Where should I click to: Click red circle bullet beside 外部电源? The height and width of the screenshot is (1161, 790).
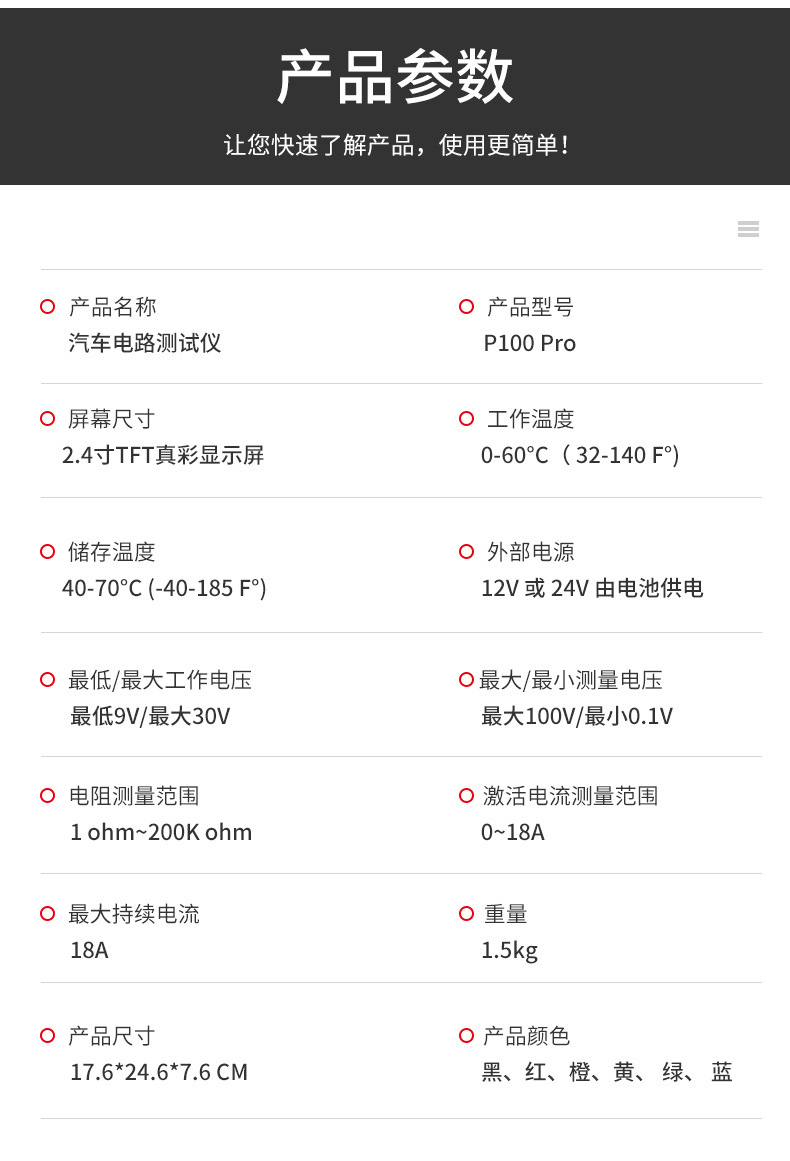pos(466,552)
